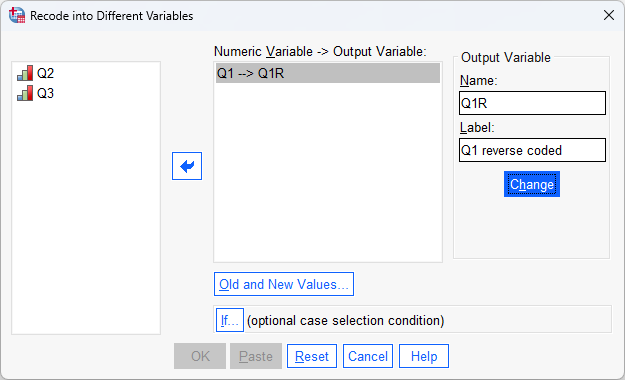This screenshot has height=380, width=625.
Task: Click the greyed-out Paste button
Action: pyautogui.click(x=256, y=356)
